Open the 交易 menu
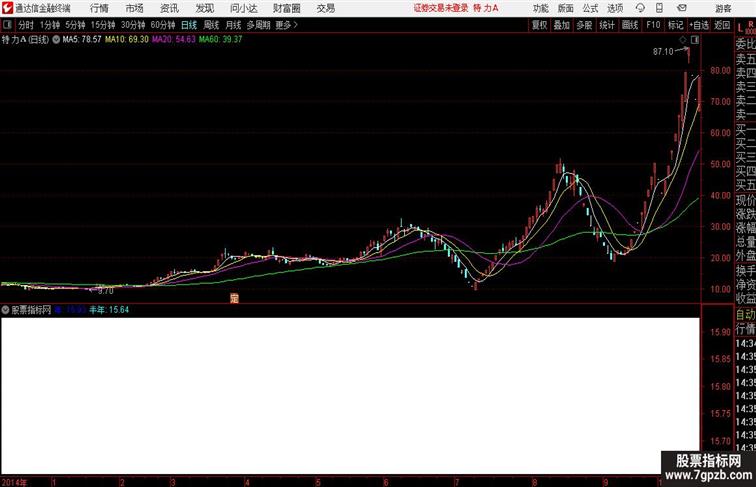This screenshot has height=487, width=756. (326, 8)
